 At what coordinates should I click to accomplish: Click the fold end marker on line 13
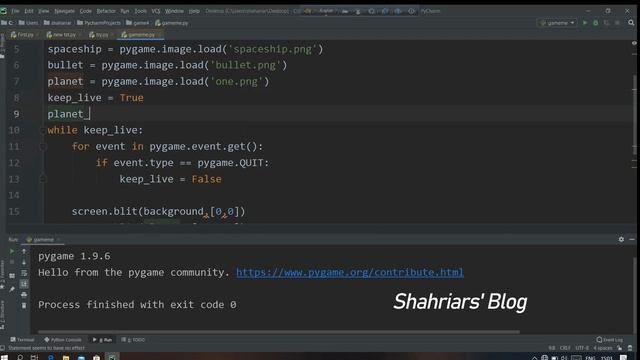42,179
